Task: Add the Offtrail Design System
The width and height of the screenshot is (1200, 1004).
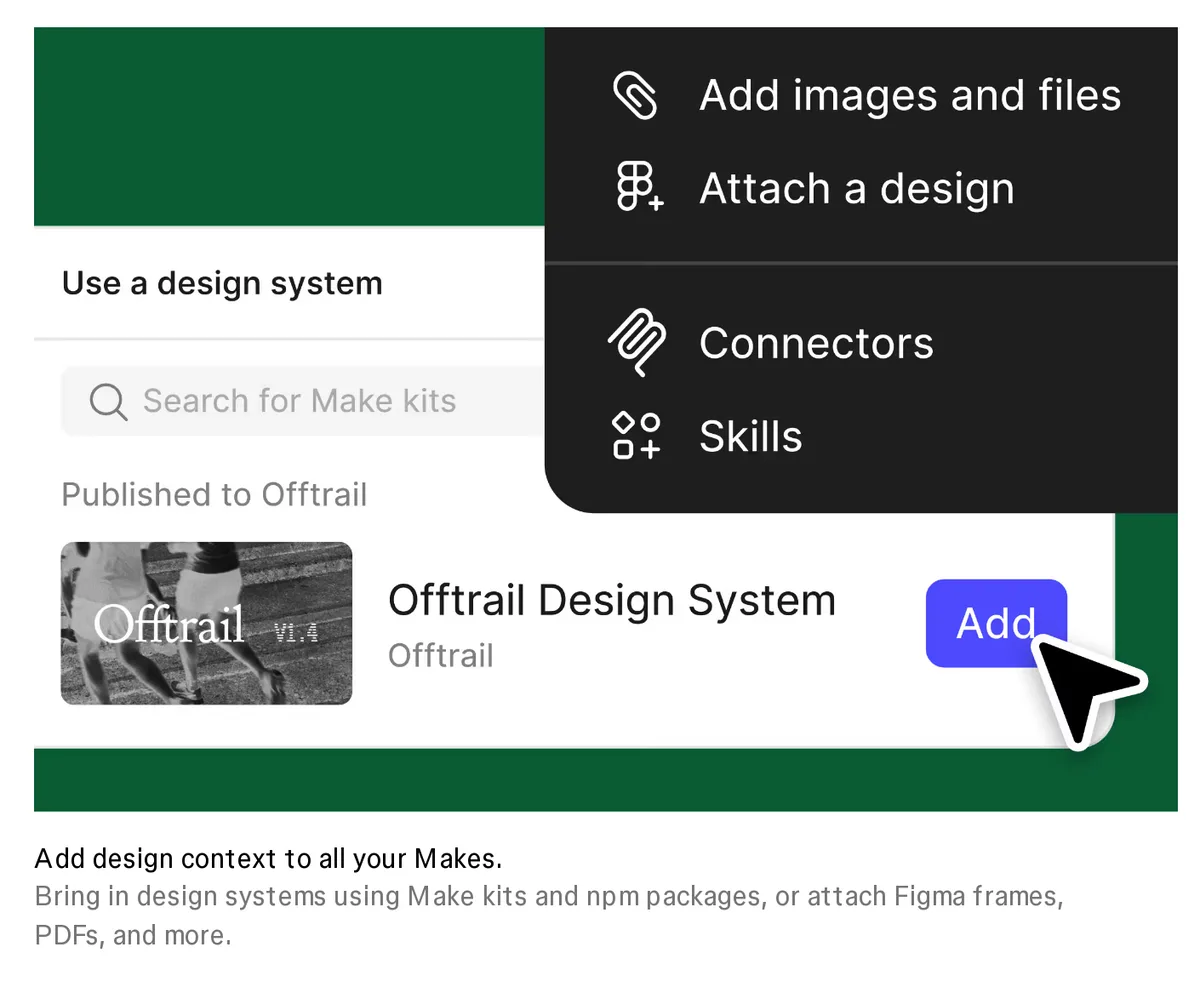Action: coord(996,623)
